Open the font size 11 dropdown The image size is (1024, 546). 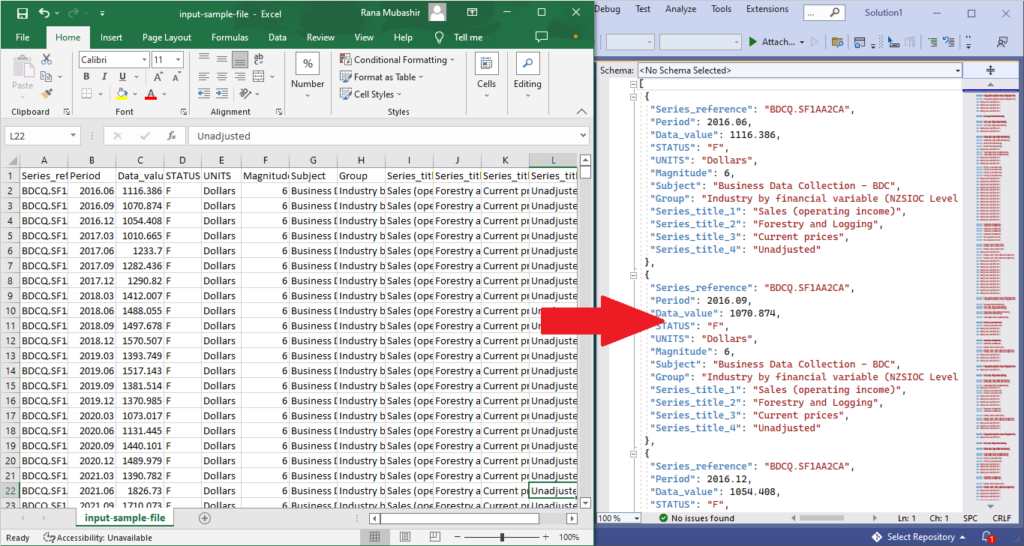pyautogui.click(x=178, y=60)
